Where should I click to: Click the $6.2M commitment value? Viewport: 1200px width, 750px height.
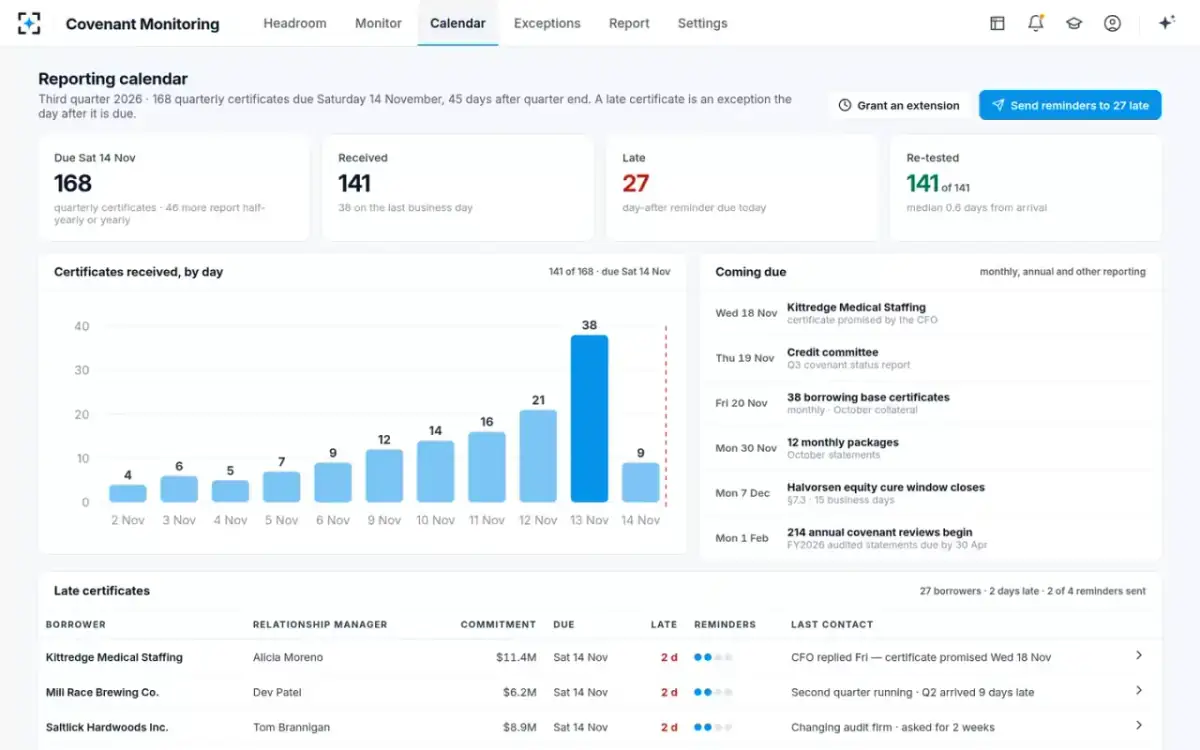[x=520, y=692]
